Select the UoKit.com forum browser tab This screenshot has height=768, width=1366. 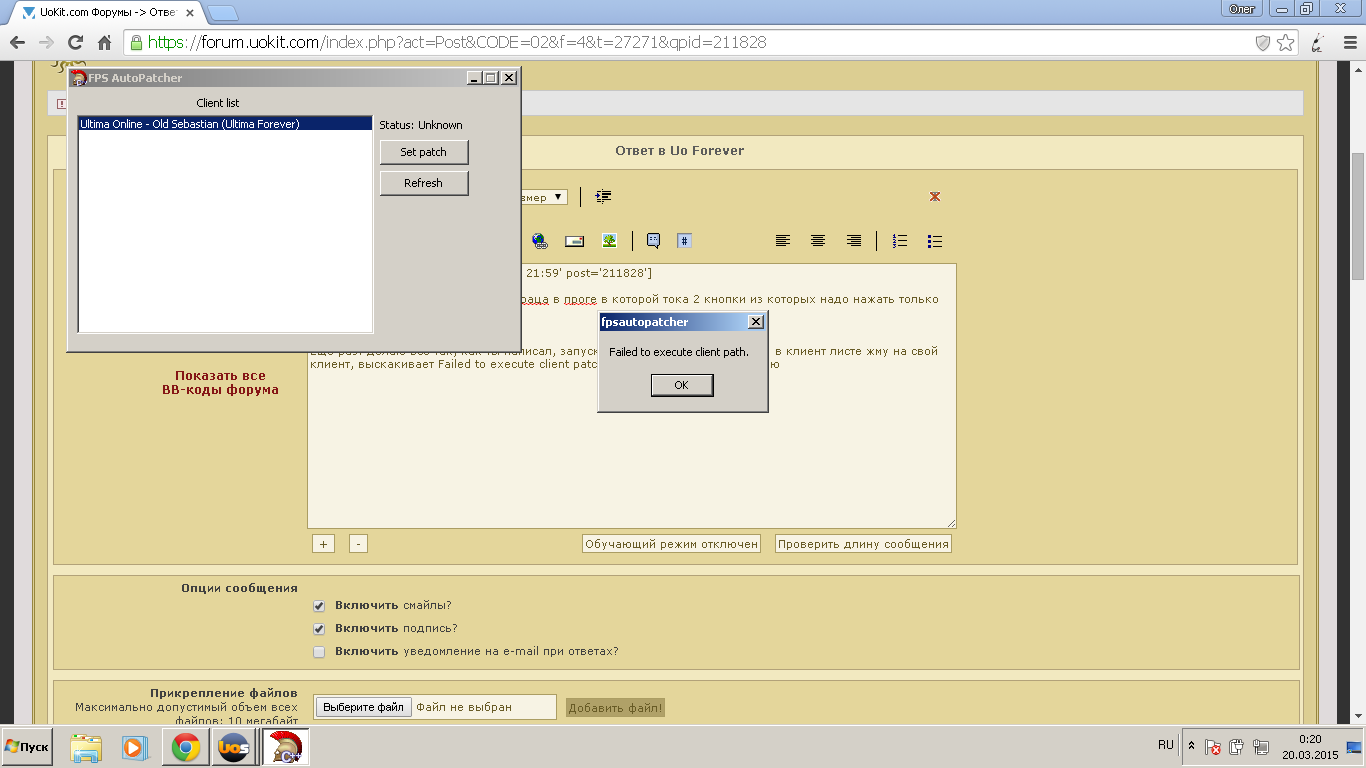click(x=105, y=12)
